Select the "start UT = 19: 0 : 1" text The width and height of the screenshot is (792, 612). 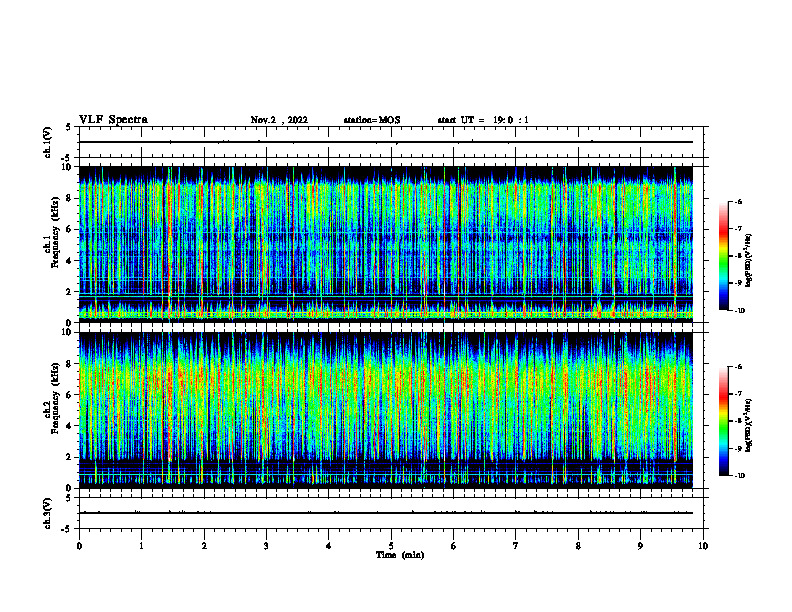(x=483, y=120)
